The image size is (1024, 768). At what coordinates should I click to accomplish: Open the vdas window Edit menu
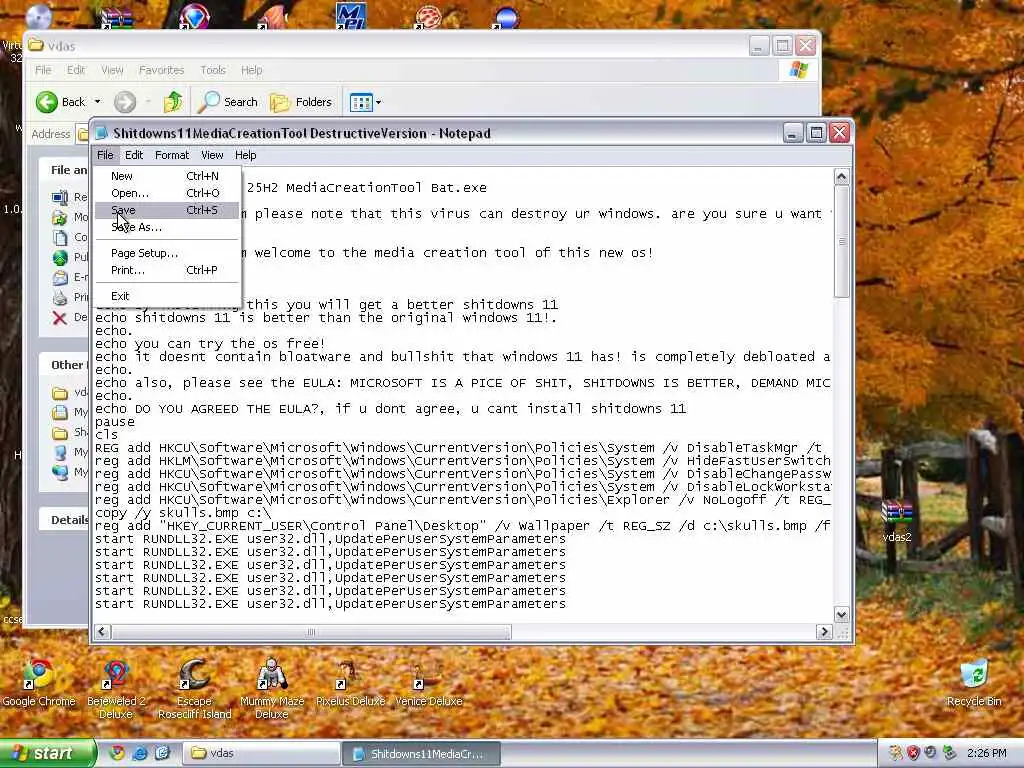[x=76, y=70]
